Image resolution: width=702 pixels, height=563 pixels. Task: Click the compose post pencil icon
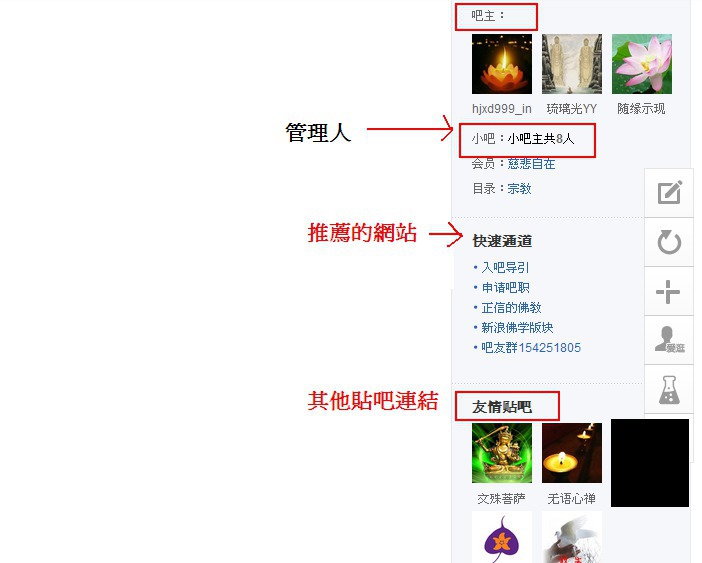pos(669,192)
